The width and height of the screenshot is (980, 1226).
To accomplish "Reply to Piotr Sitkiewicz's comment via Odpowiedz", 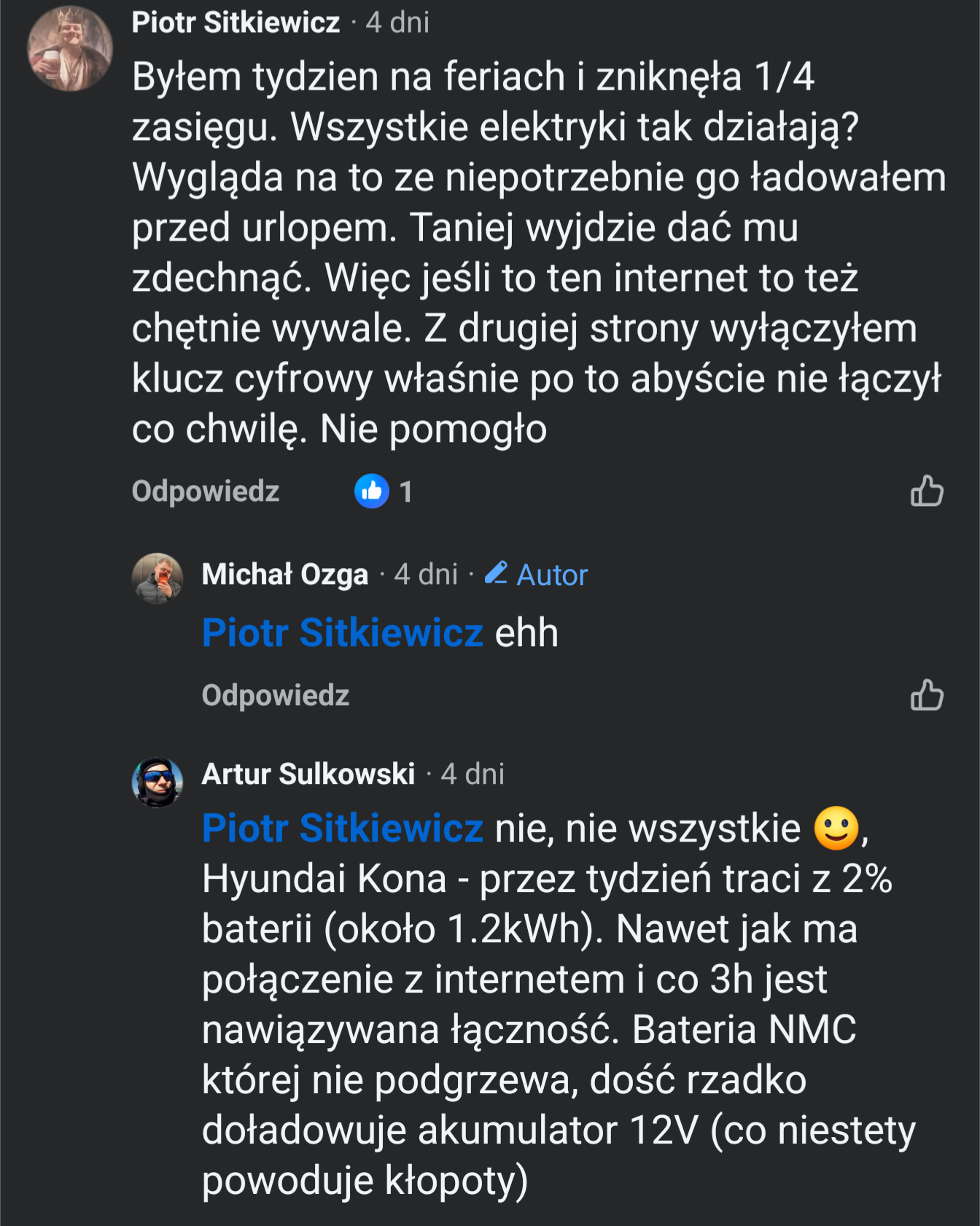I will click(206, 492).
